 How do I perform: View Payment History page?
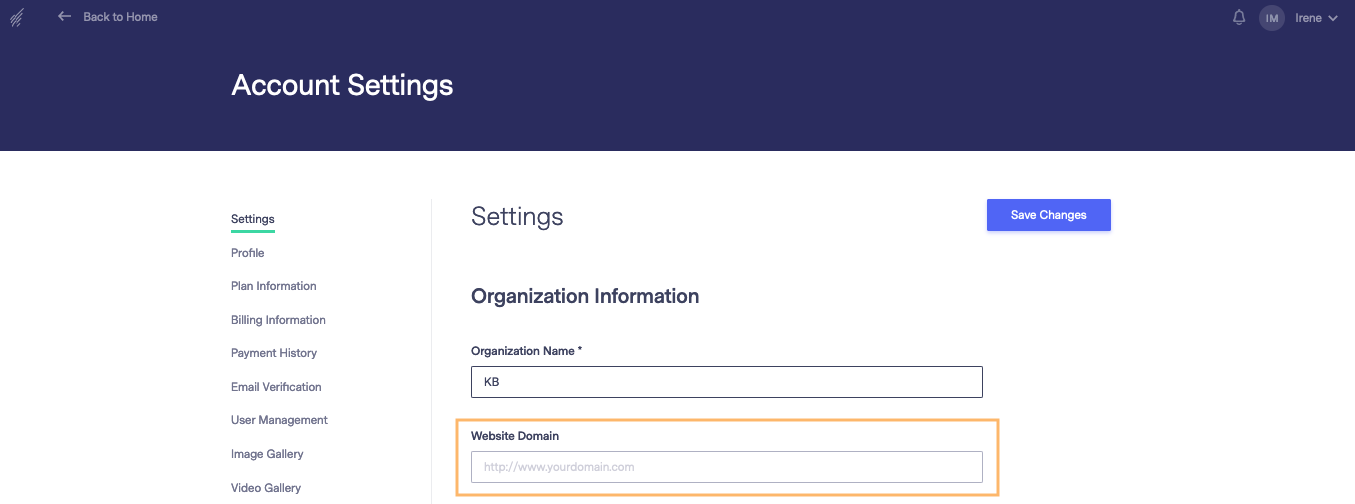point(274,353)
